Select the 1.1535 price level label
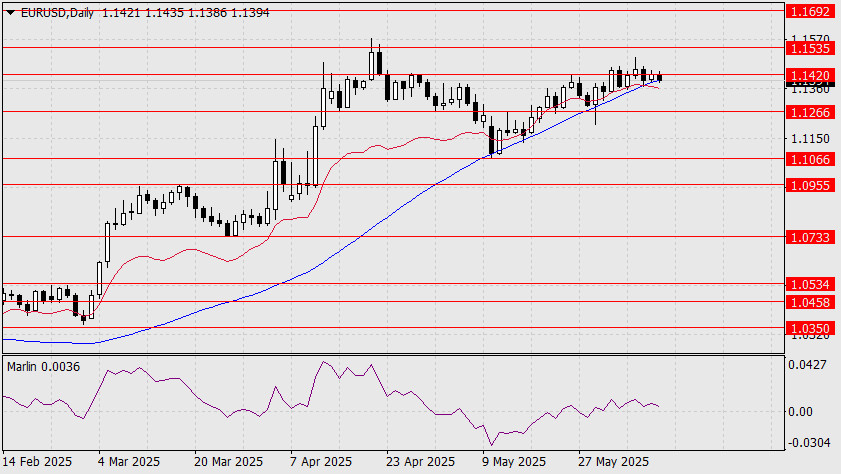The width and height of the screenshot is (841, 474). pyautogui.click(x=810, y=49)
